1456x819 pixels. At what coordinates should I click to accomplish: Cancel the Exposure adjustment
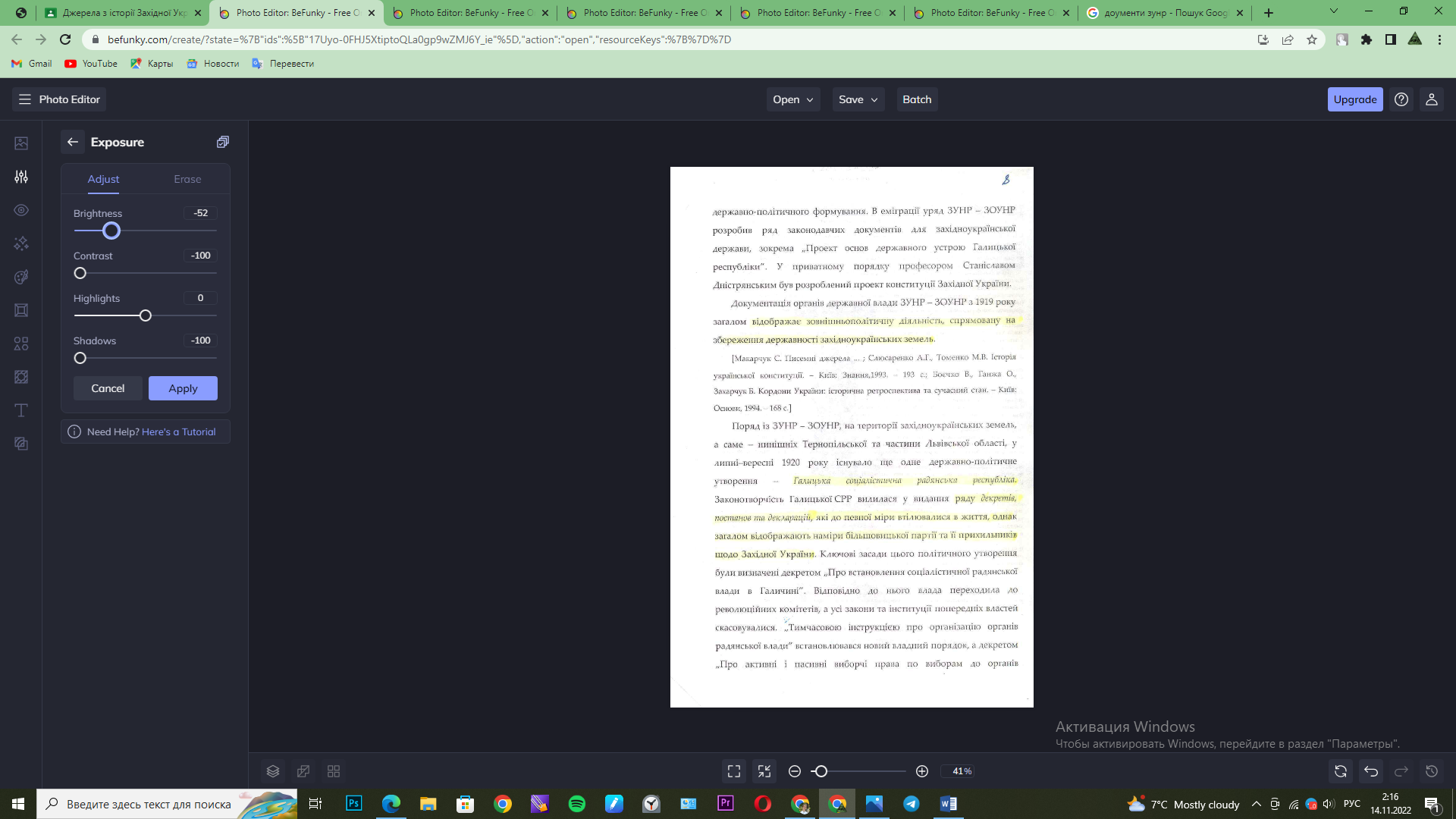[108, 388]
